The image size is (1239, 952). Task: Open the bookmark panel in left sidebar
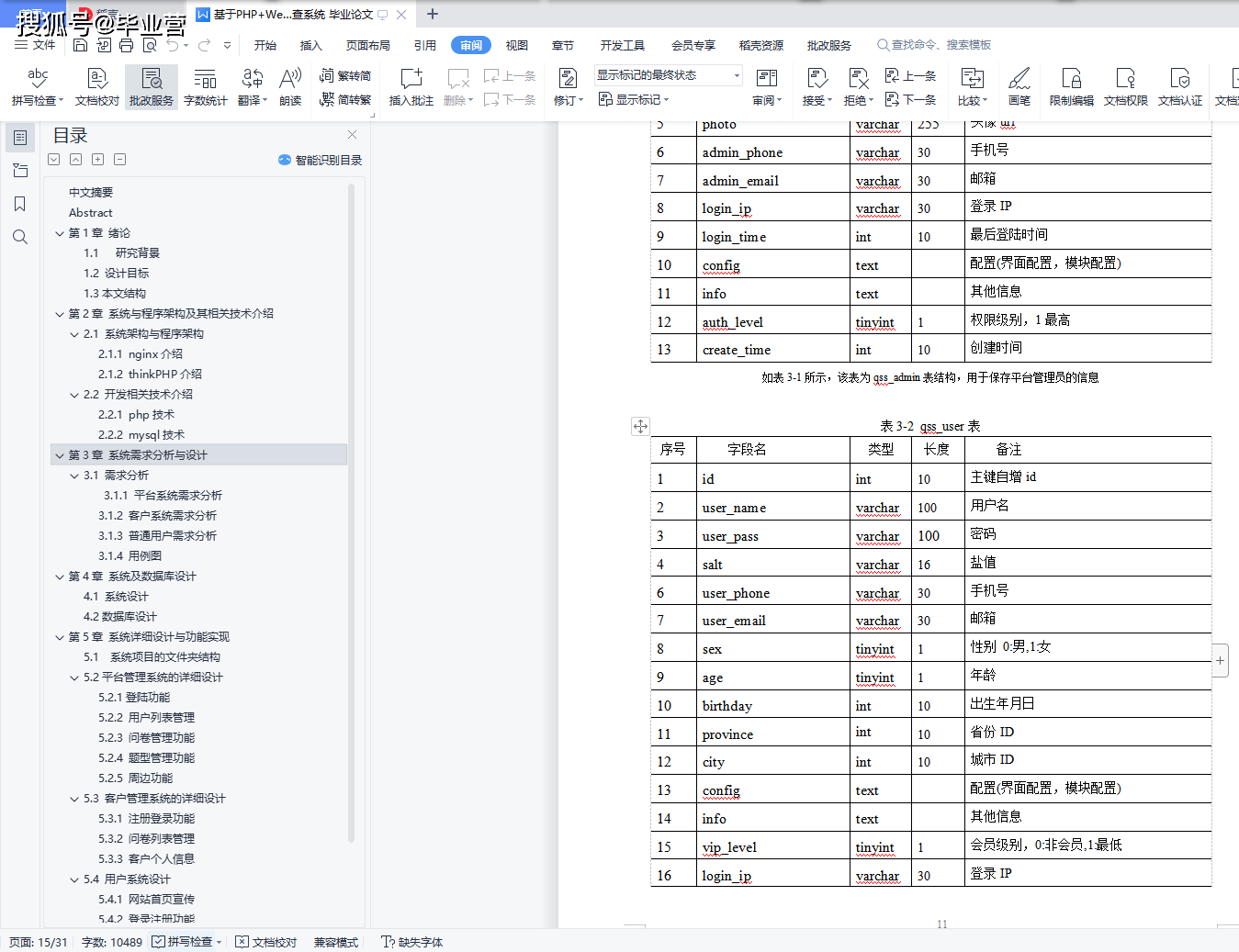pos(20,204)
